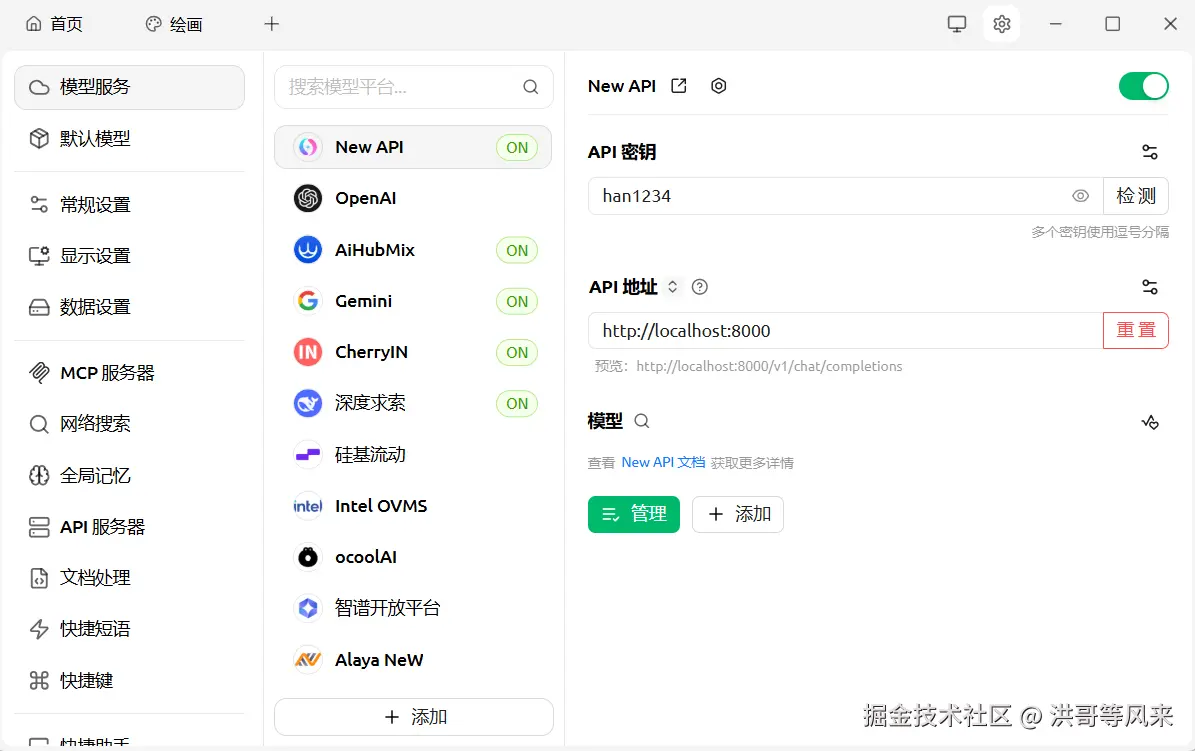Click 添加 button to add model
The height and width of the screenshot is (751, 1195).
tap(738, 514)
